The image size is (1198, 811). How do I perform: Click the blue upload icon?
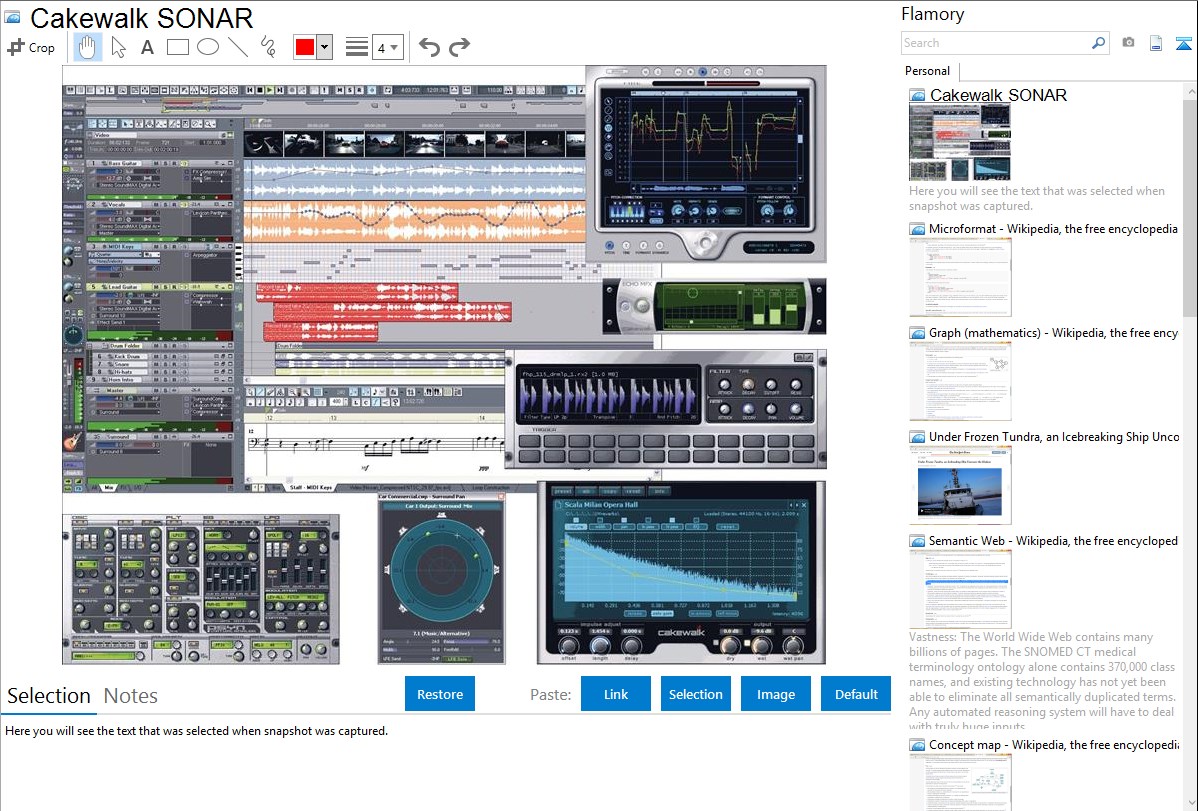click(1183, 44)
